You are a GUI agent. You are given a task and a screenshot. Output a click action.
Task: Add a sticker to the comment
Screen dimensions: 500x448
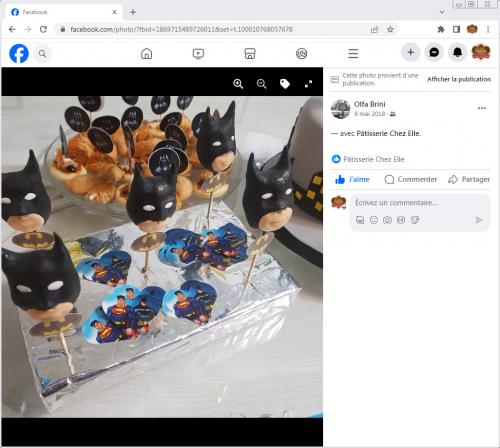point(415,220)
